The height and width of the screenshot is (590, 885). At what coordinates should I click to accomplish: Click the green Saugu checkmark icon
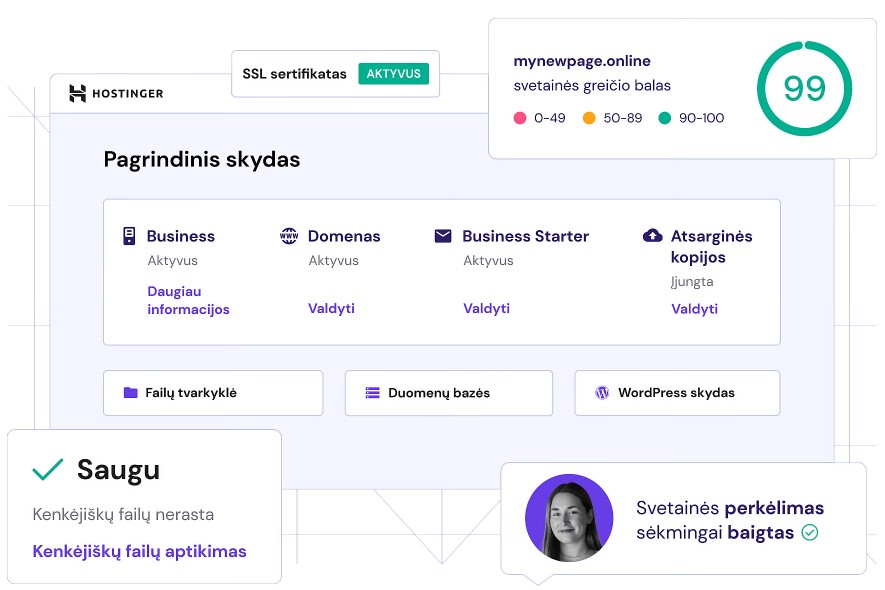tap(48, 469)
